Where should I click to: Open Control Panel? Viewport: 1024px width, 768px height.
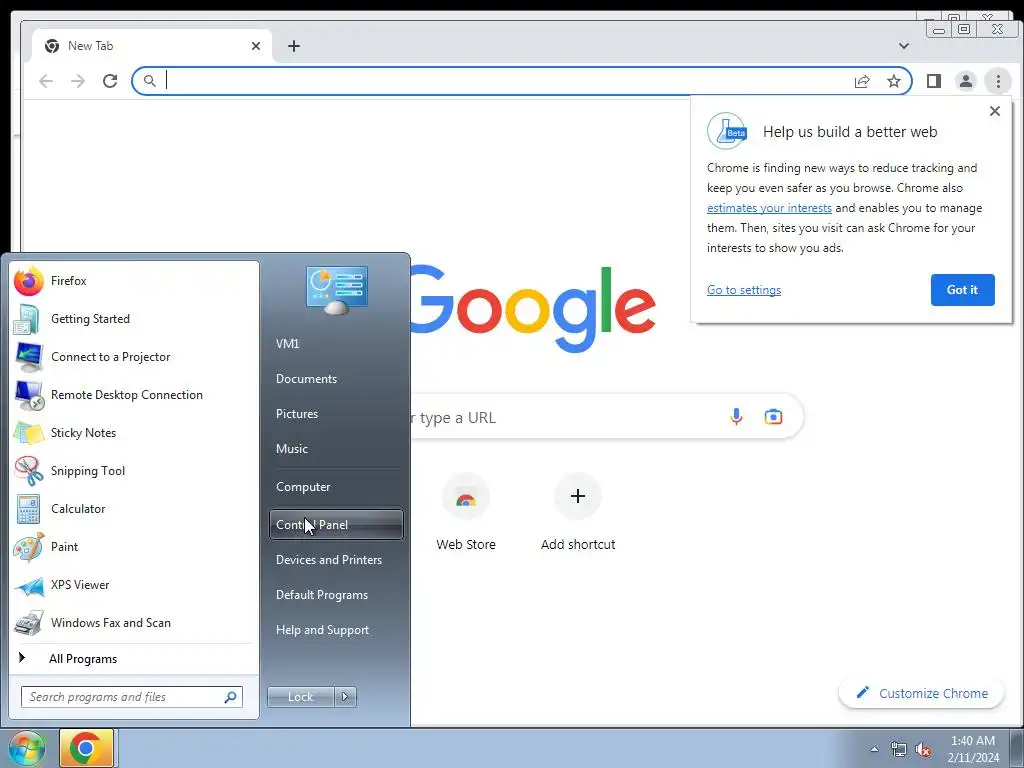[336, 524]
